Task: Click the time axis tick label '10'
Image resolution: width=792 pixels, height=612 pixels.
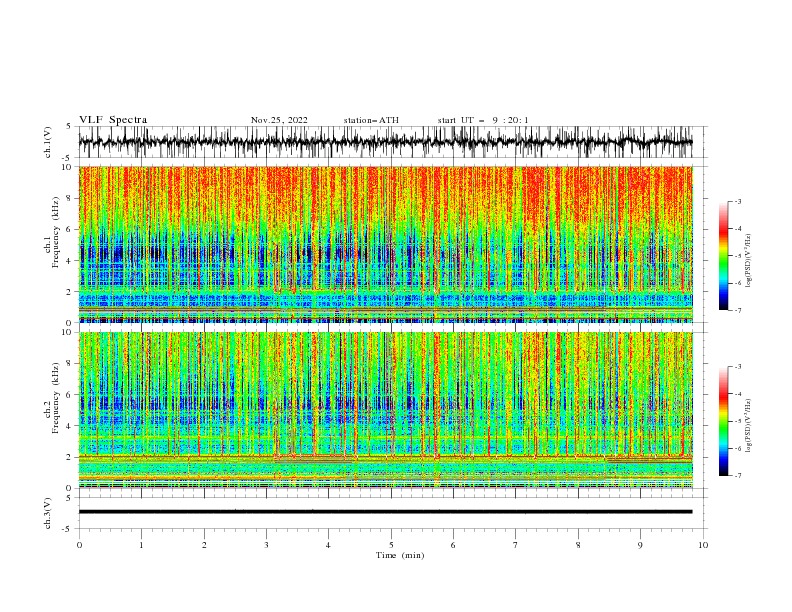Action: (703, 545)
